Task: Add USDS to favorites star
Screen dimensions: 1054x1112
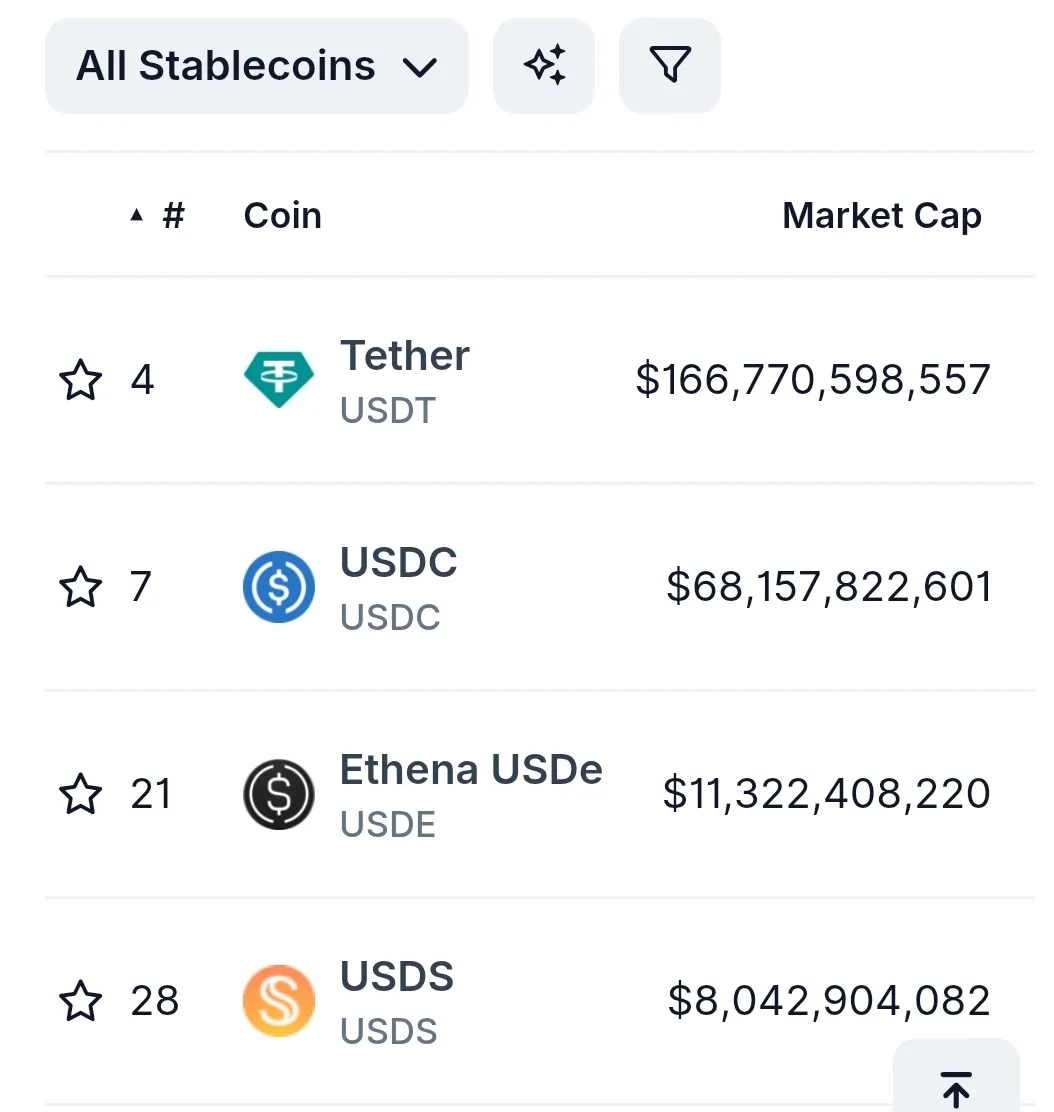Action: 80,1001
